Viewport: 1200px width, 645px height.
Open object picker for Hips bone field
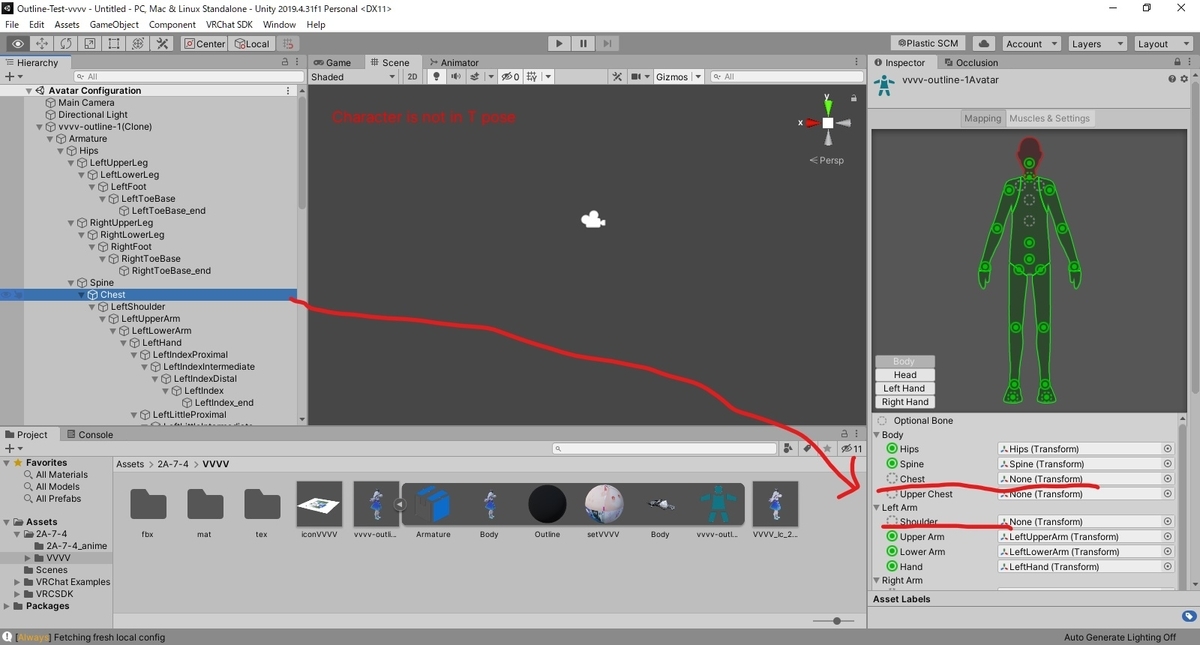coord(1167,449)
